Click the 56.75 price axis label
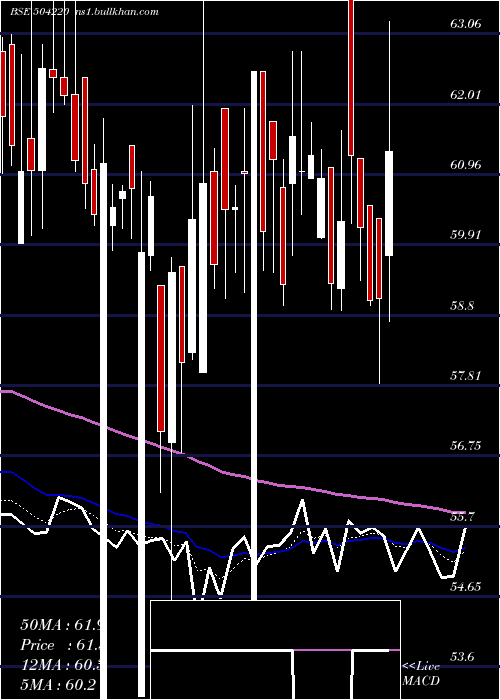 466,446
